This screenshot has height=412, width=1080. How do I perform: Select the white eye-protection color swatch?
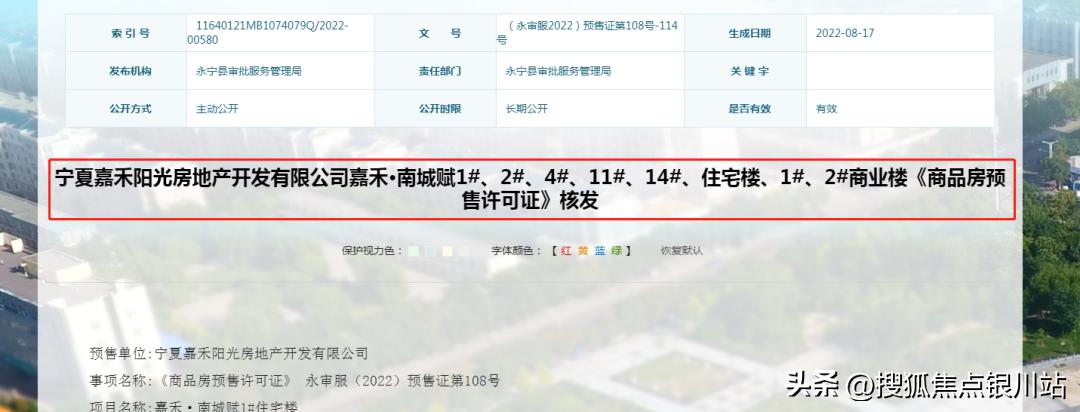coord(465,251)
